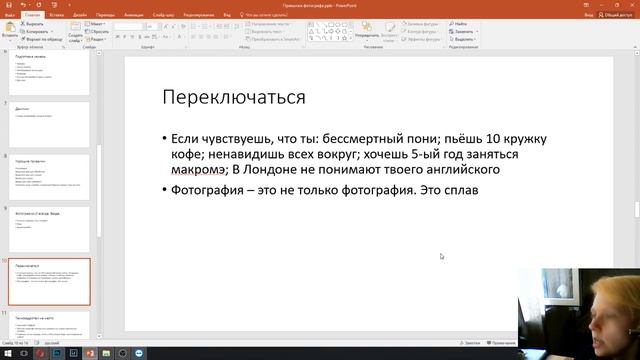Toggle bold formatting Ж button
Viewport: 640px width, 360px height.
118,37
